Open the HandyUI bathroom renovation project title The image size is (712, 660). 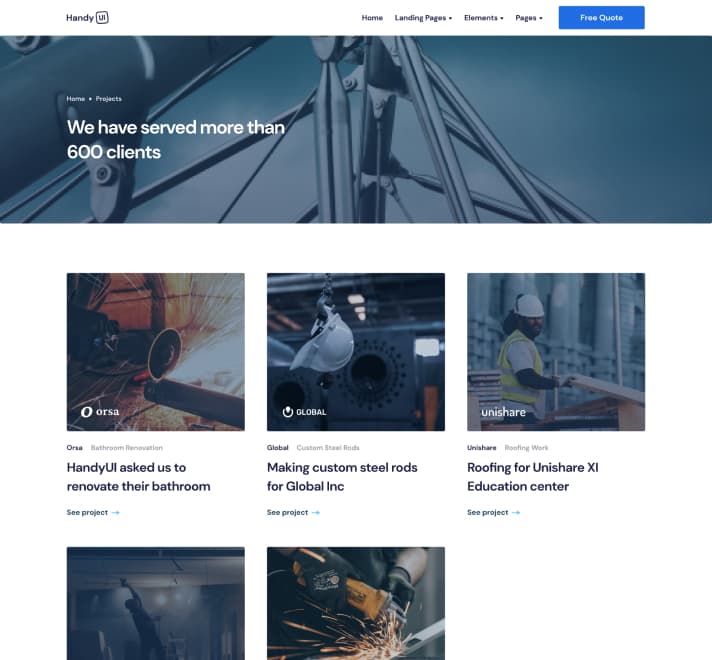click(x=138, y=477)
